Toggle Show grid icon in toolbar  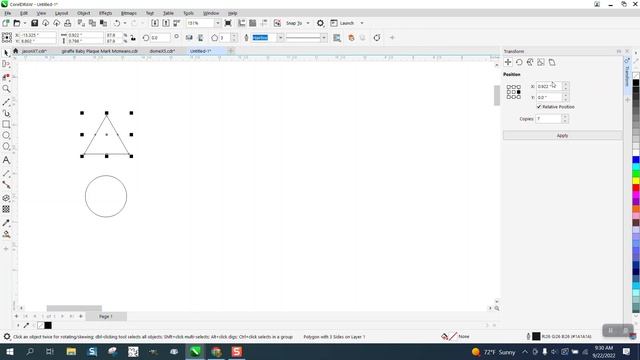(x=253, y=23)
